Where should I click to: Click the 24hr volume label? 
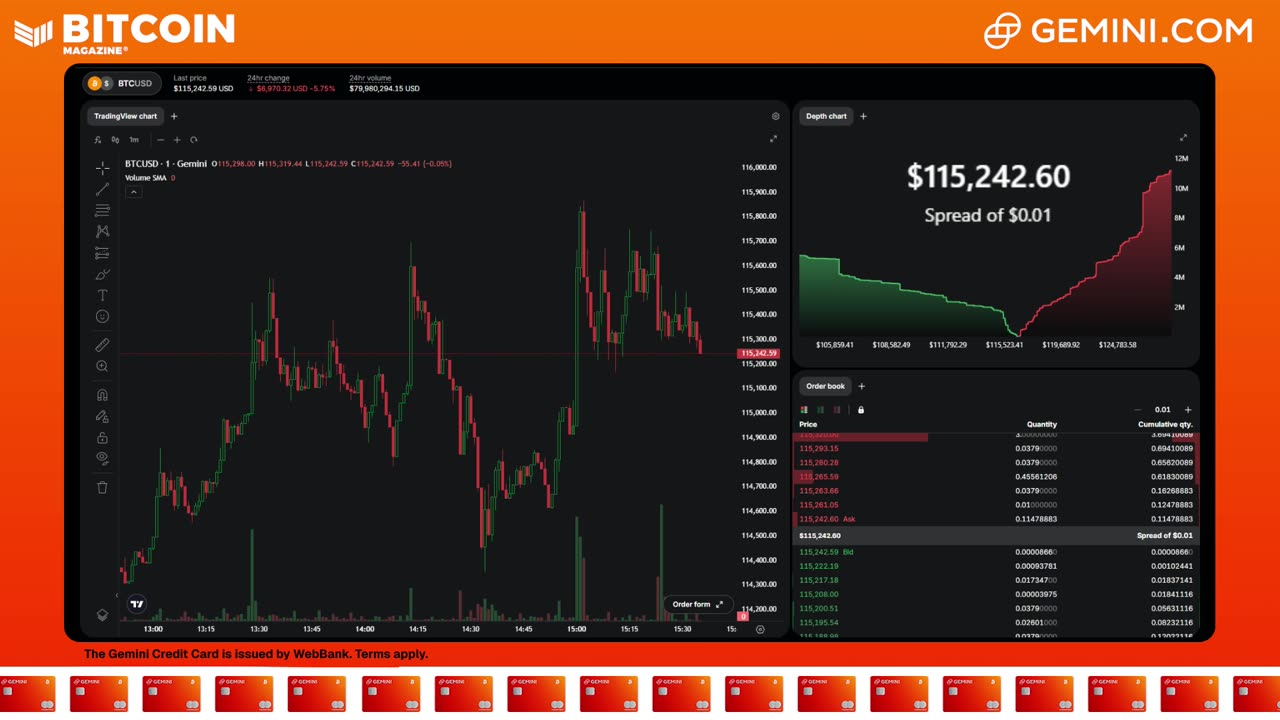pyautogui.click(x=370, y=77)
